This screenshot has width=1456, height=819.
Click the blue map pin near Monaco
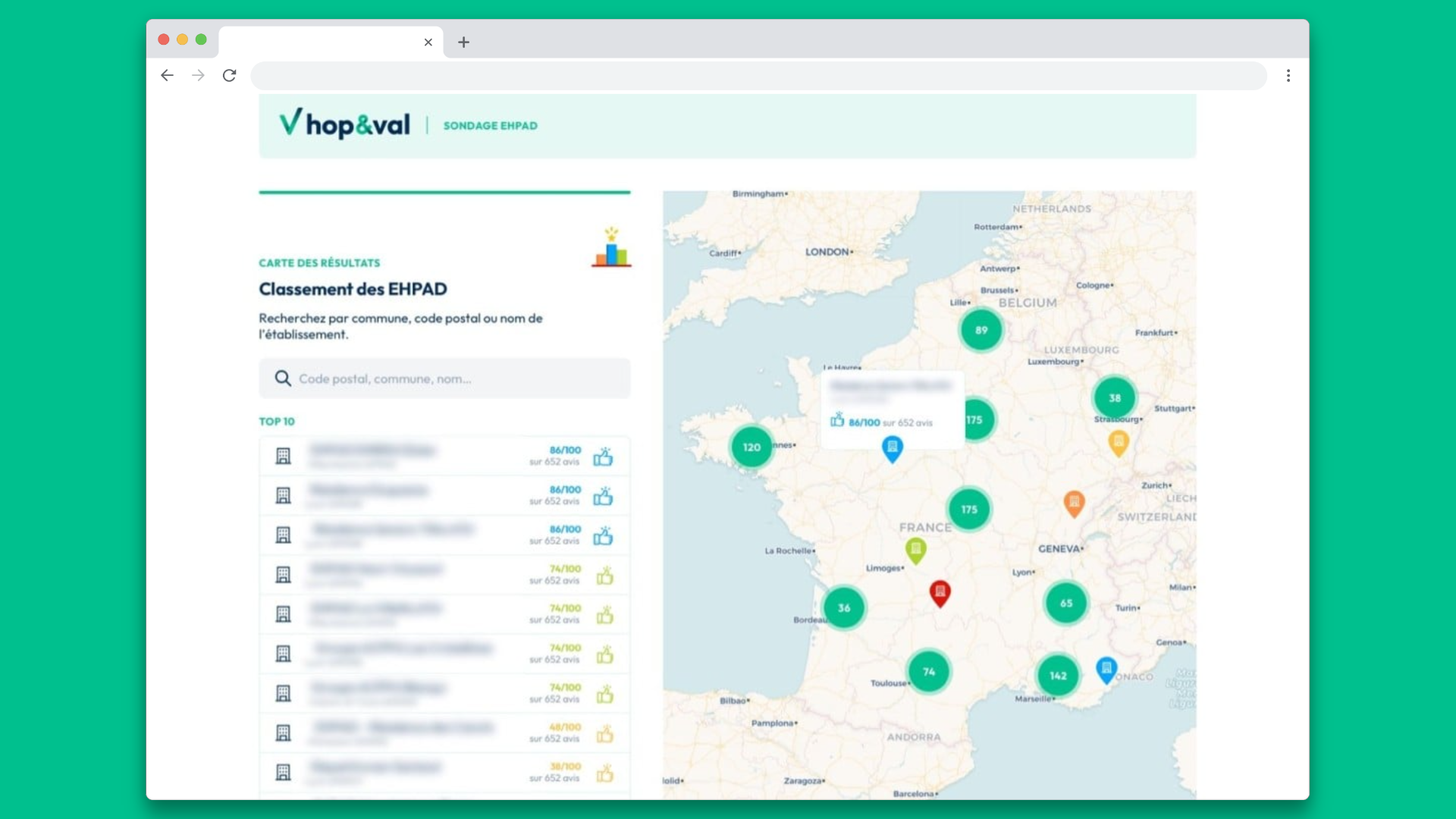[x=1106, y=669]
